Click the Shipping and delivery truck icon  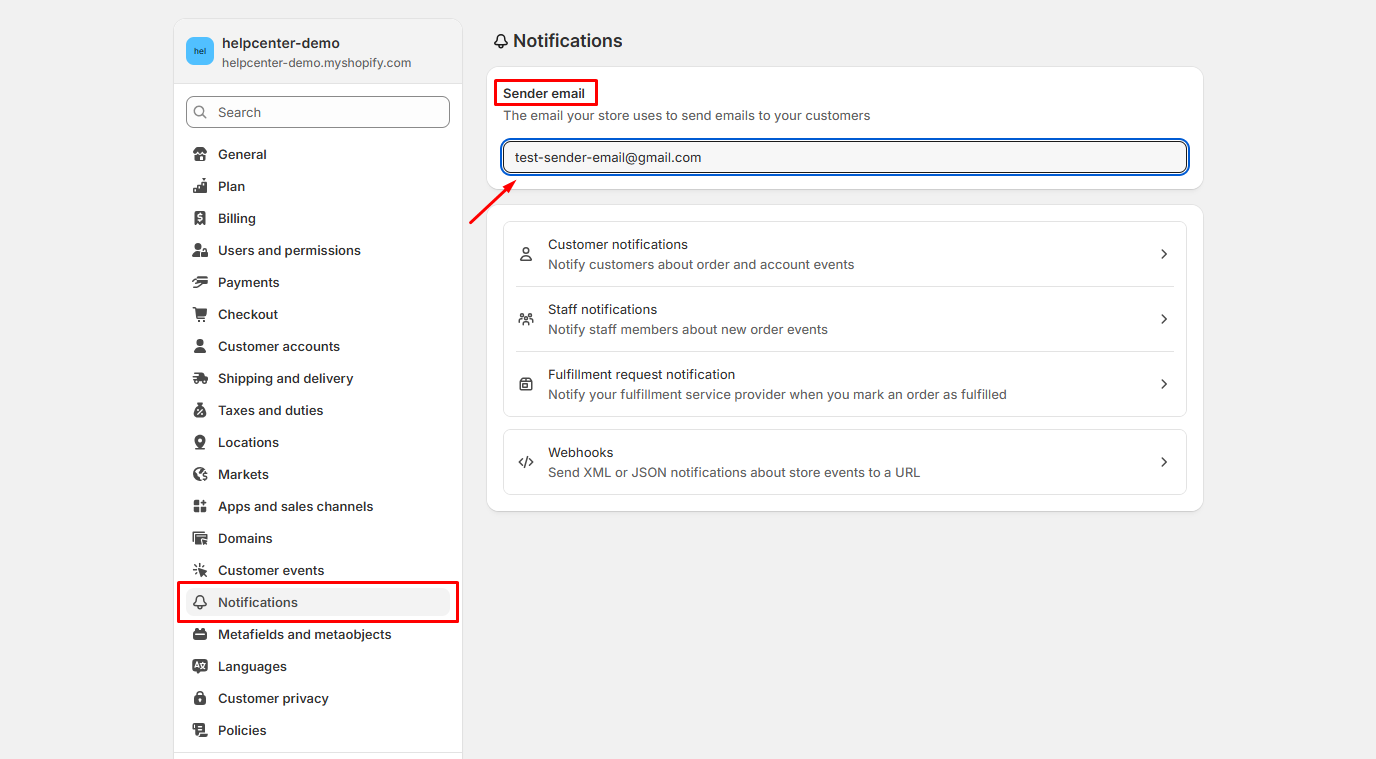pyautogui.click(x=200, y=379)
